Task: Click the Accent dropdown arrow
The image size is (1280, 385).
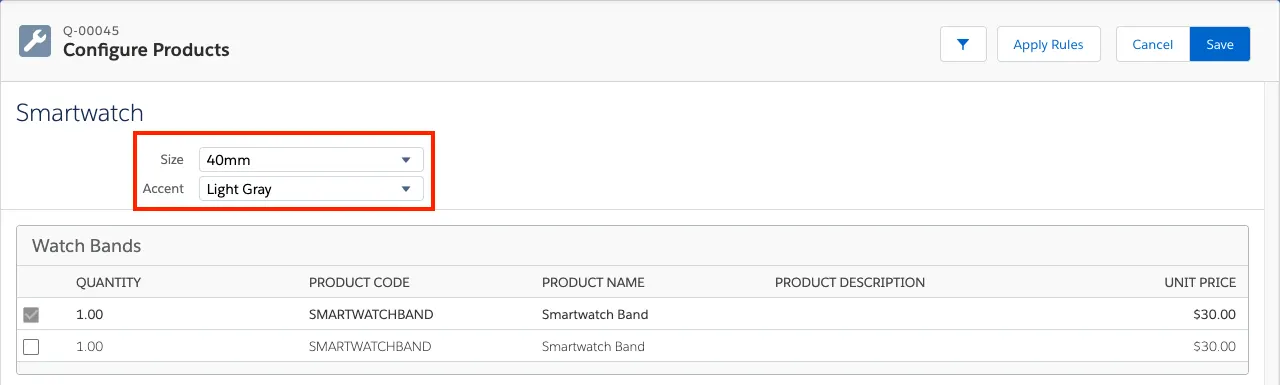Action: pyautogui.click(x=406, y=188)
